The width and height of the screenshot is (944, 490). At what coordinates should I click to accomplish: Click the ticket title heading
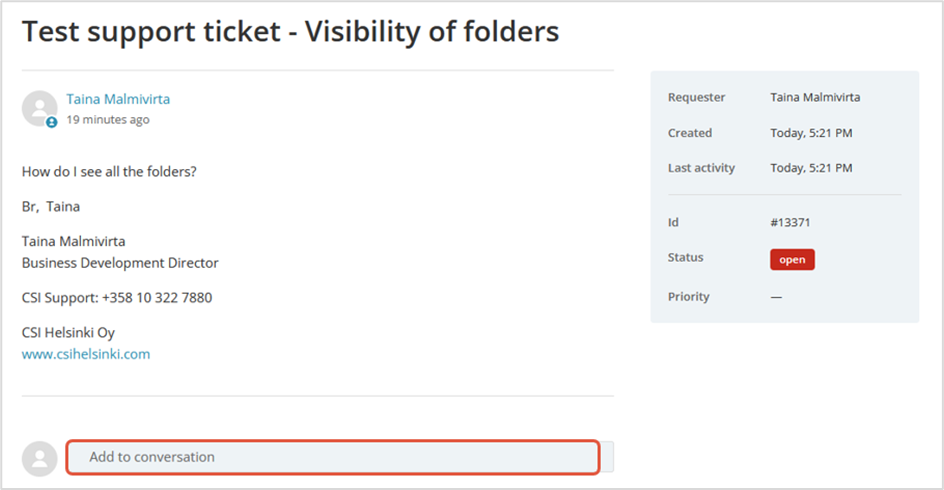click(x=290, y=32)
